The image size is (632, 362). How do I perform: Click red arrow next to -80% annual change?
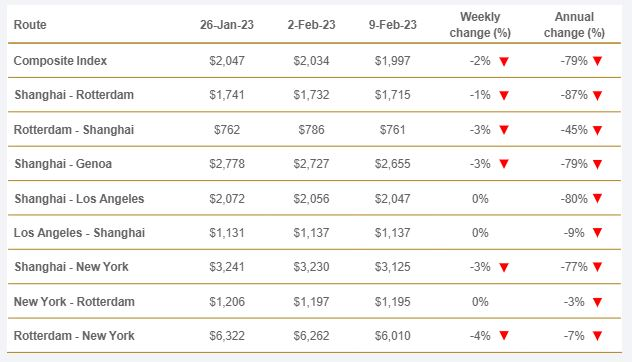click(x=597, y=198)
